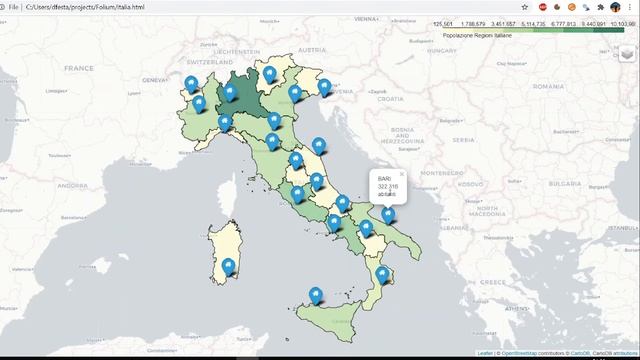The height and width of the screenshot is (360, 640).
Task: Click the Venezia marker in Veneto
Action: (295, 93)
